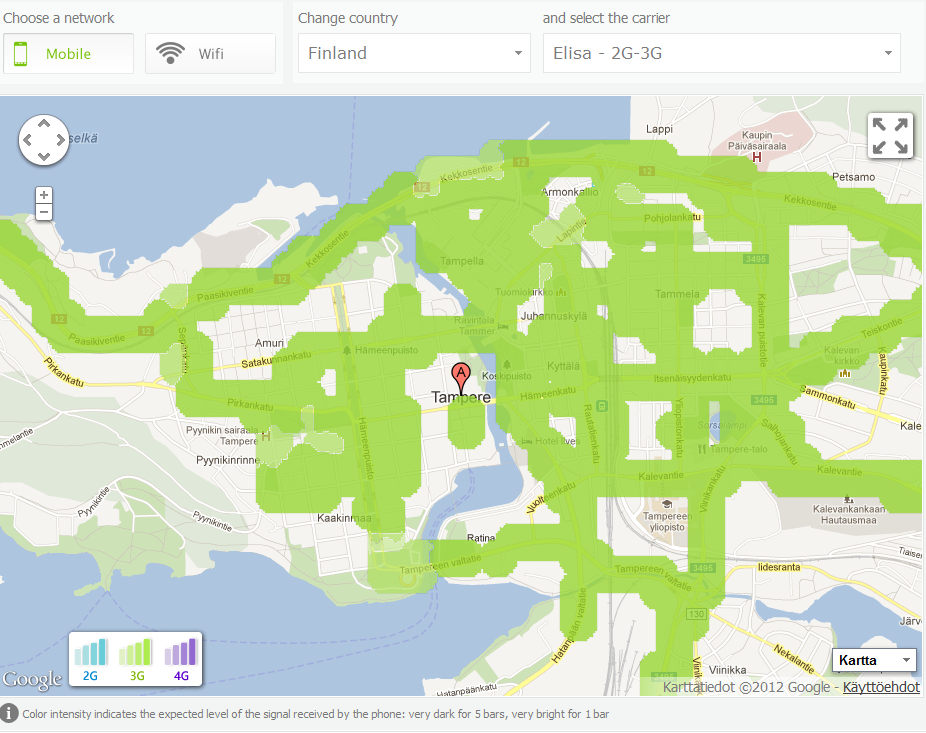Image resolution: width=926 pixels, height=733 pixels.
Task: Click the Pyynikin sairaala hospital H icon
Action: click(x=266, y=436)
